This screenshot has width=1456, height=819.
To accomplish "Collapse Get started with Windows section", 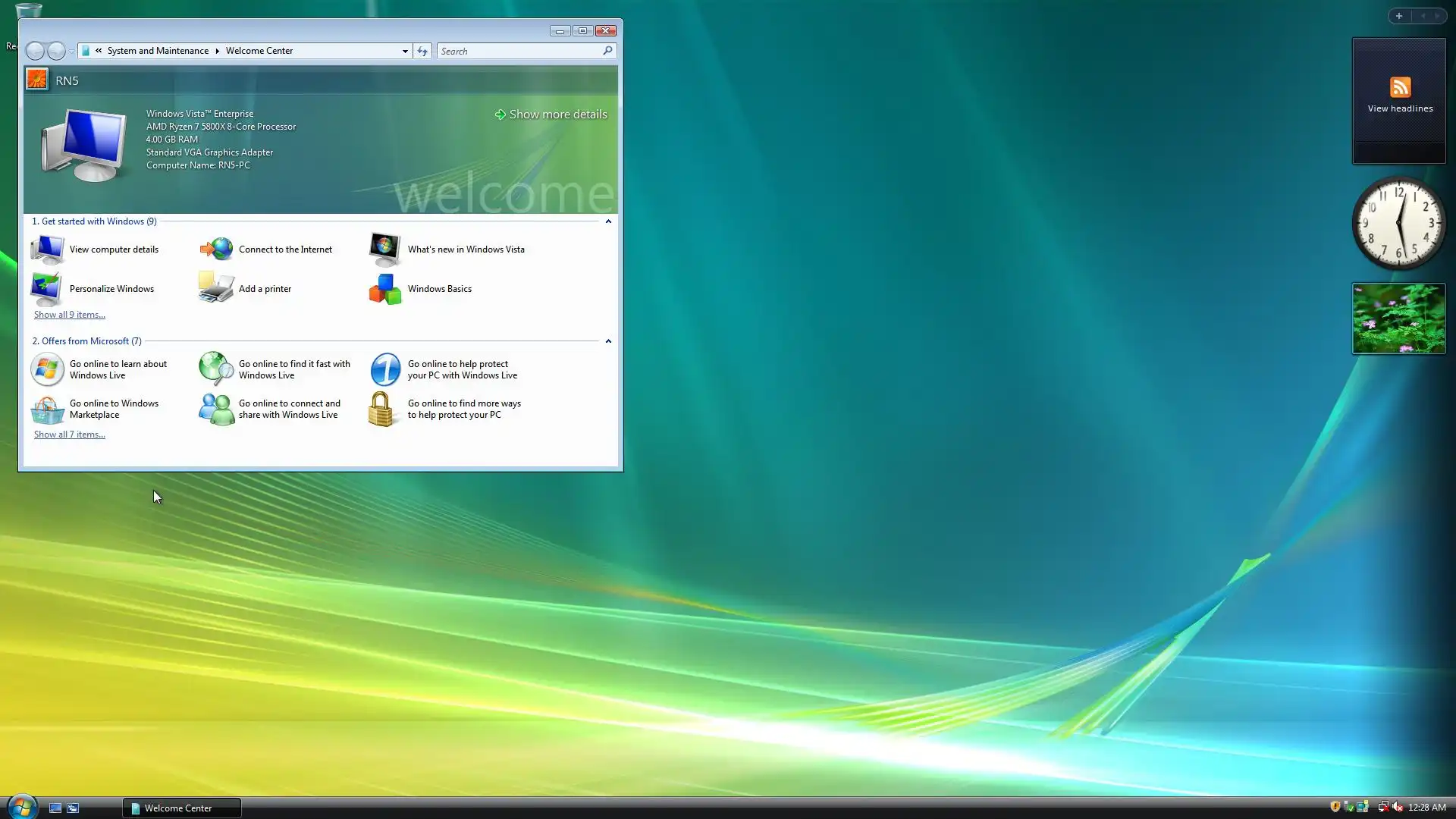I will coord(608,221).
